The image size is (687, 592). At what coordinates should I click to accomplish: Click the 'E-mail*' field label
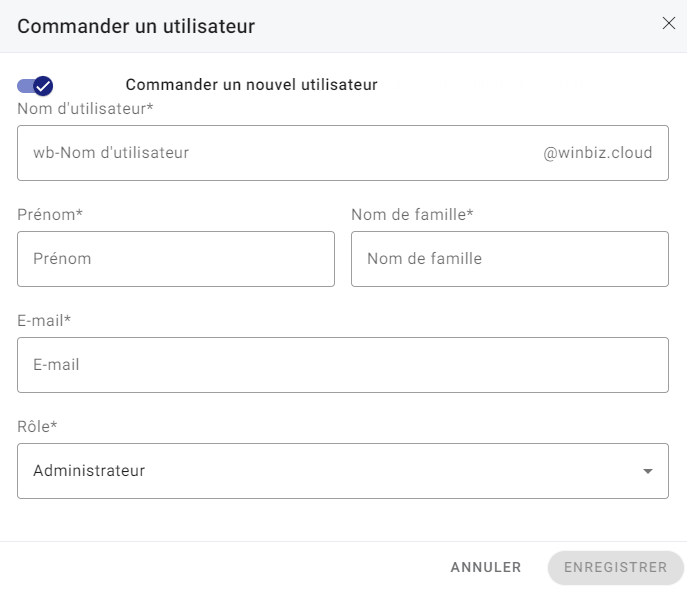point(44,320)
